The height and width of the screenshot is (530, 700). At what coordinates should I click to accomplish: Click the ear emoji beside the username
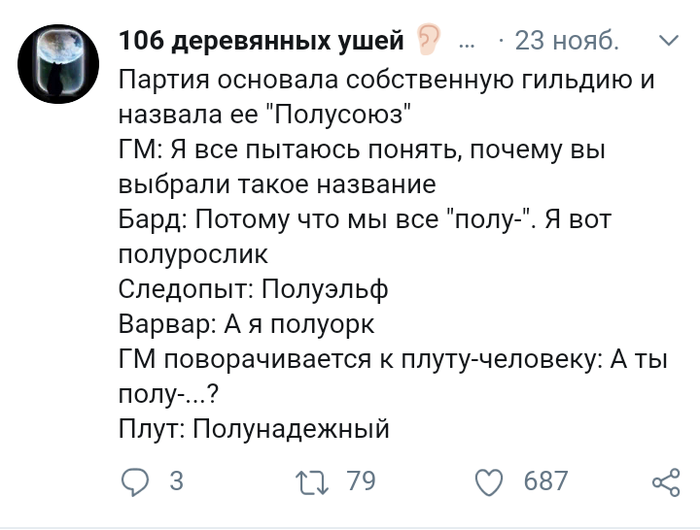tap(428, 41)
